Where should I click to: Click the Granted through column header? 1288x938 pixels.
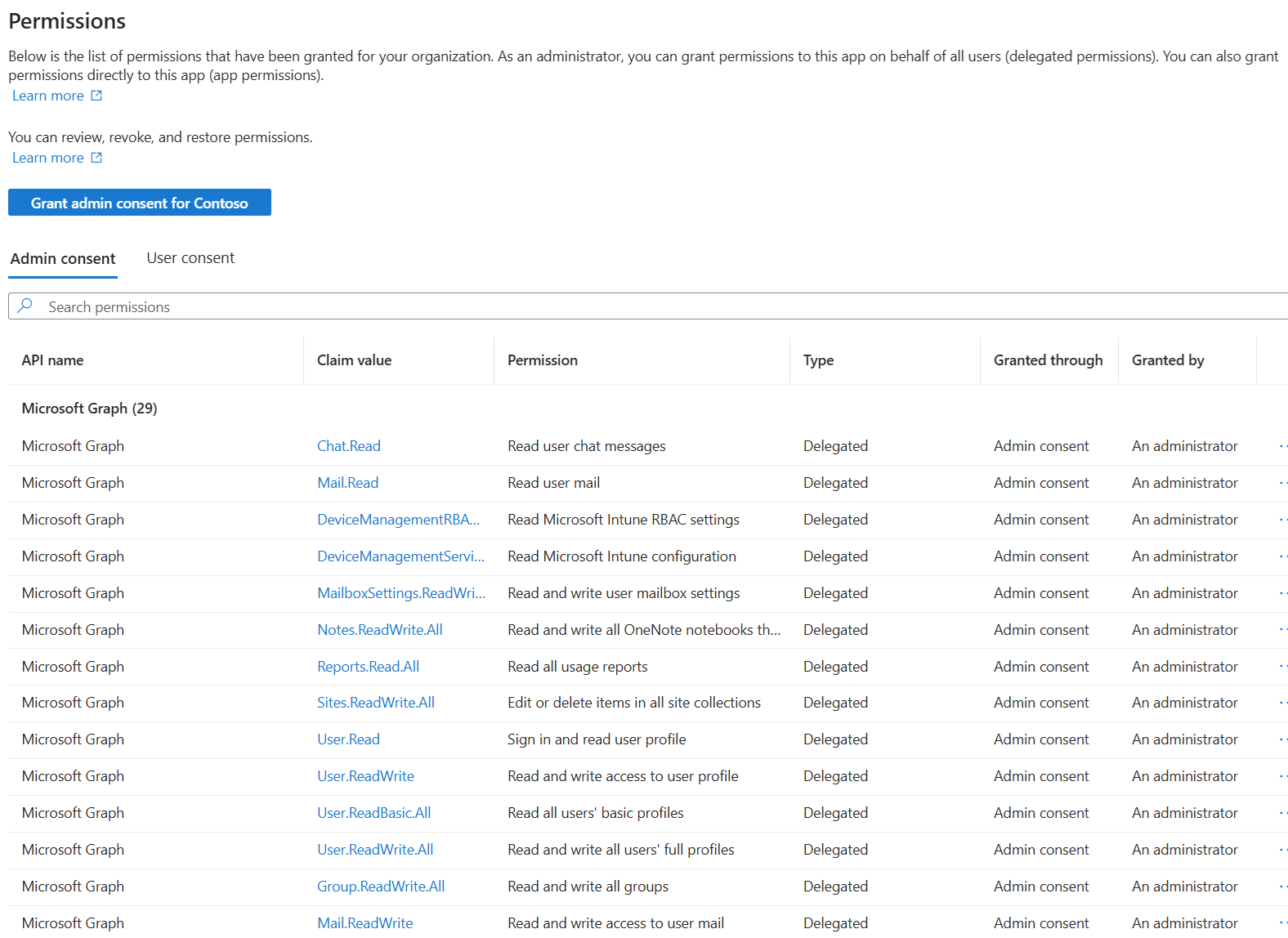pyautogui.click(x=1049, y=360)
